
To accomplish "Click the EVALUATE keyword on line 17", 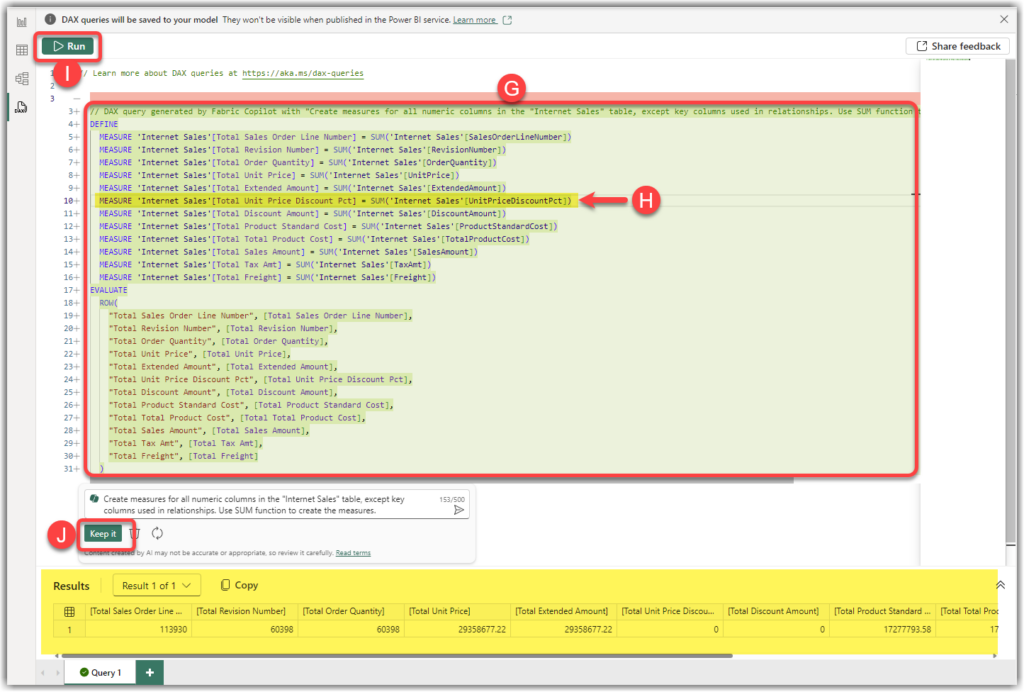I will click(x=108, y=291).
